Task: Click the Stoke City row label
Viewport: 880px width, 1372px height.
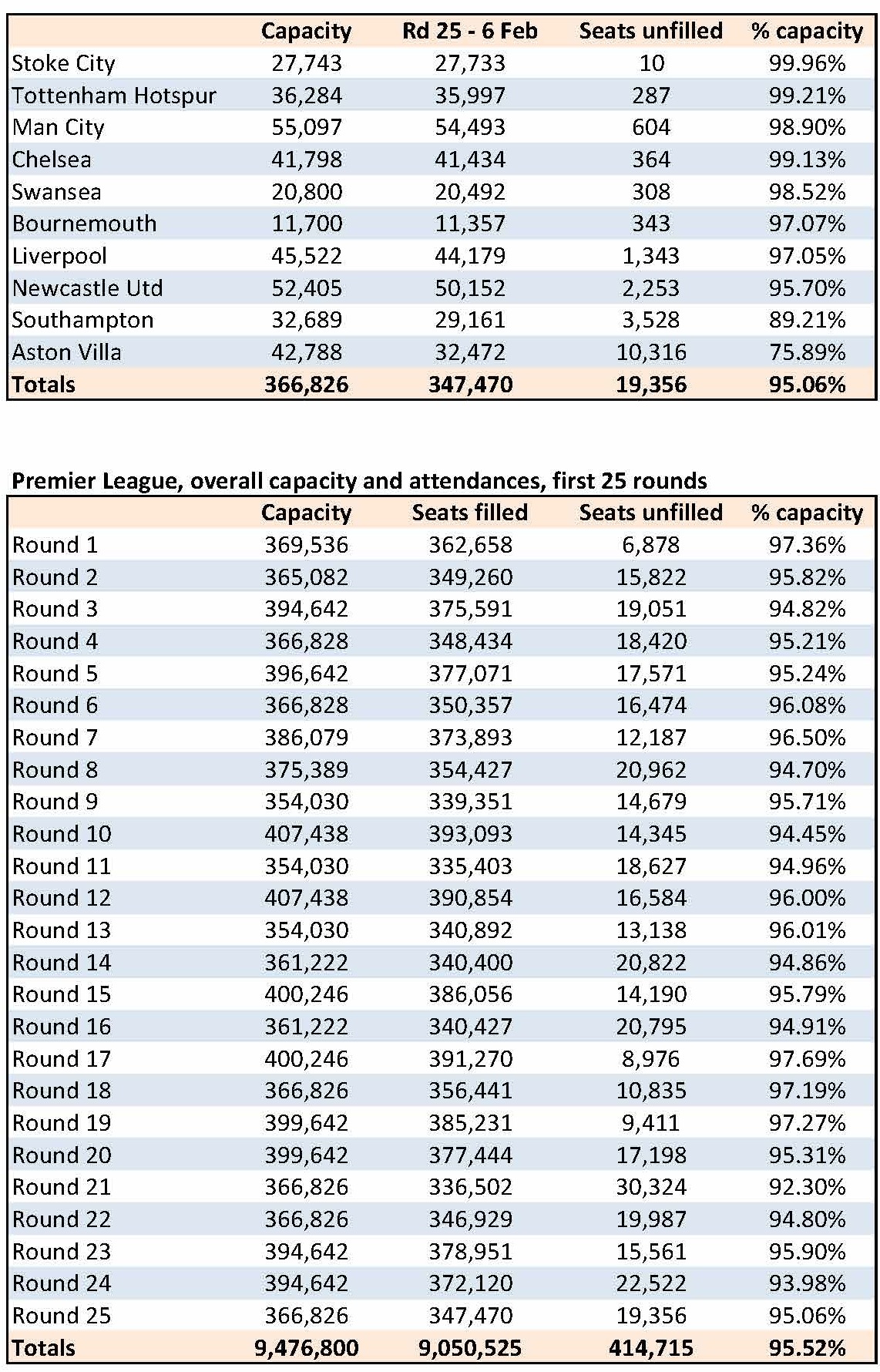Action: (x=63, y=63)
